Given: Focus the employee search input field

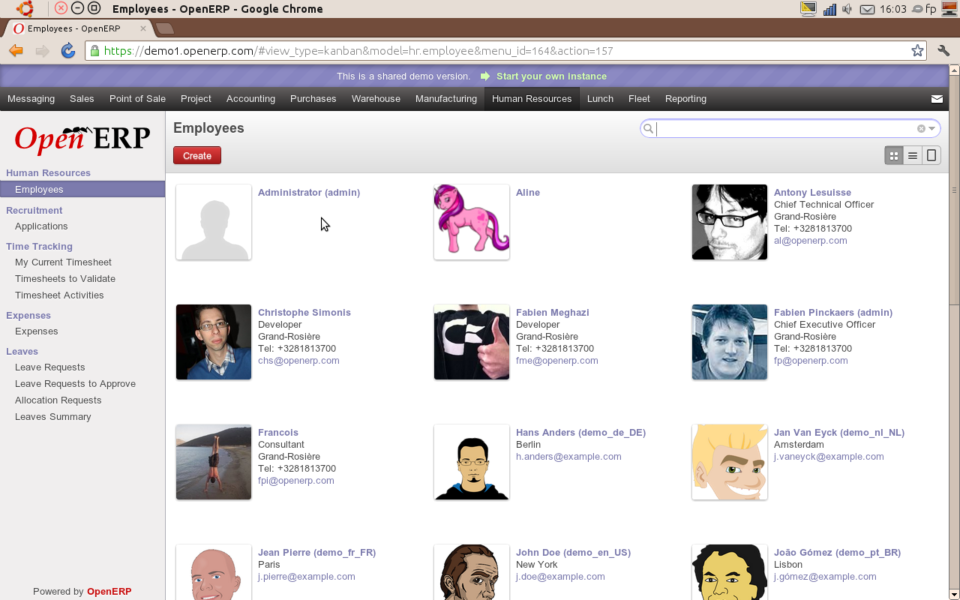Looking at the screenshot, I should click(x=785, y=129).
